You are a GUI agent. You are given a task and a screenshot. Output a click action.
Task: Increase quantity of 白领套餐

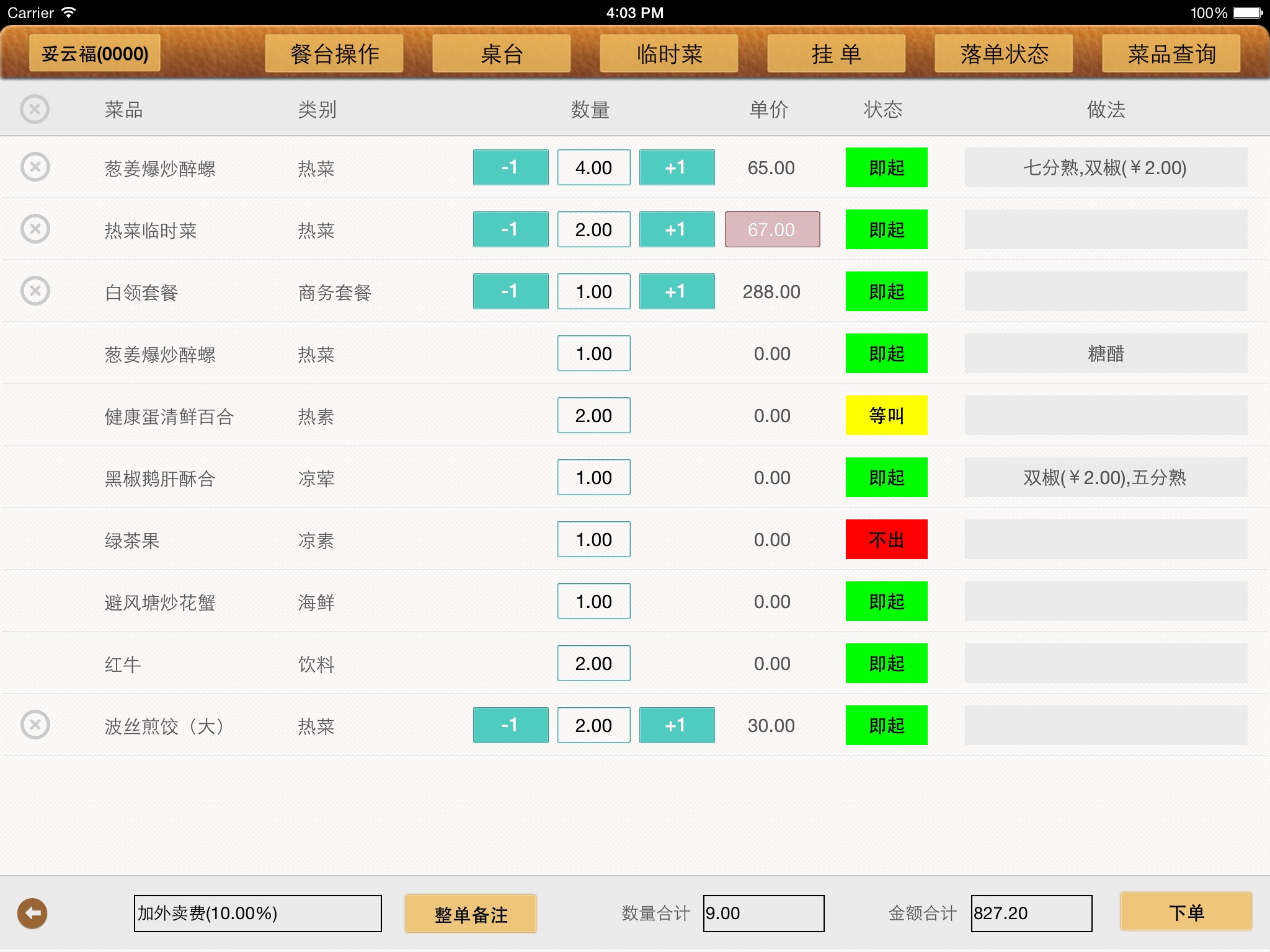(x=677, y=291)
